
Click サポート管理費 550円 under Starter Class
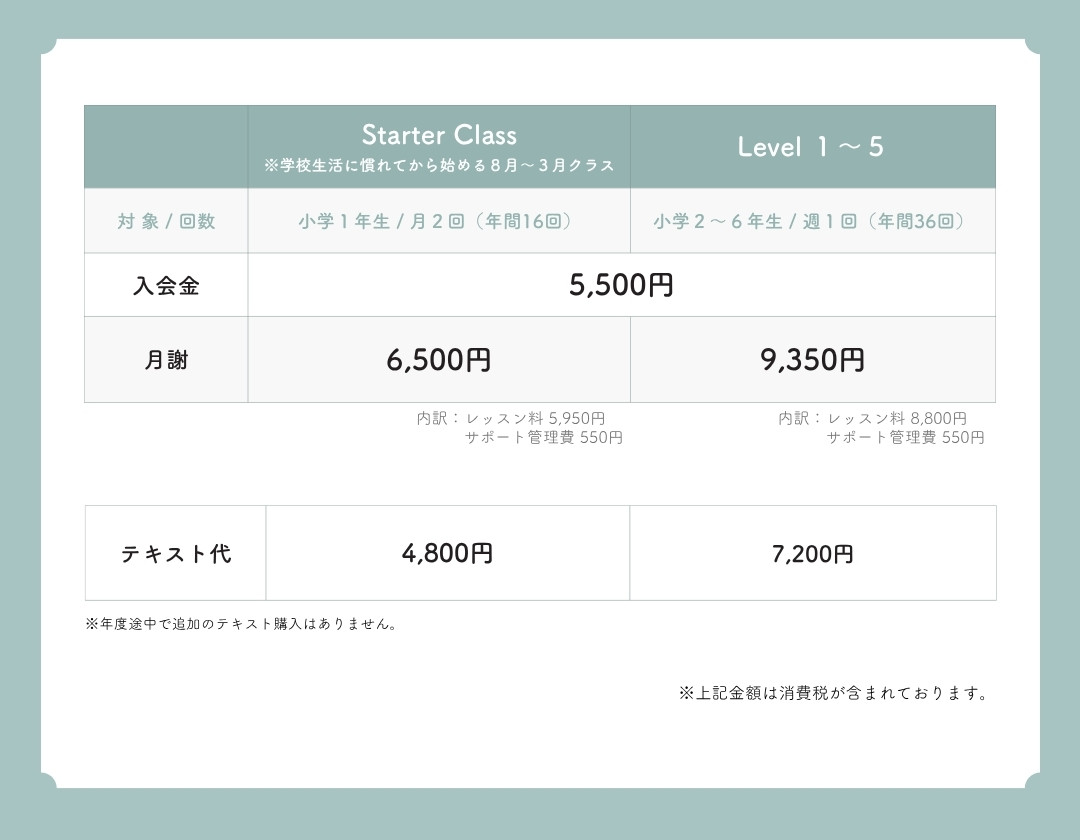pos(543,438)
